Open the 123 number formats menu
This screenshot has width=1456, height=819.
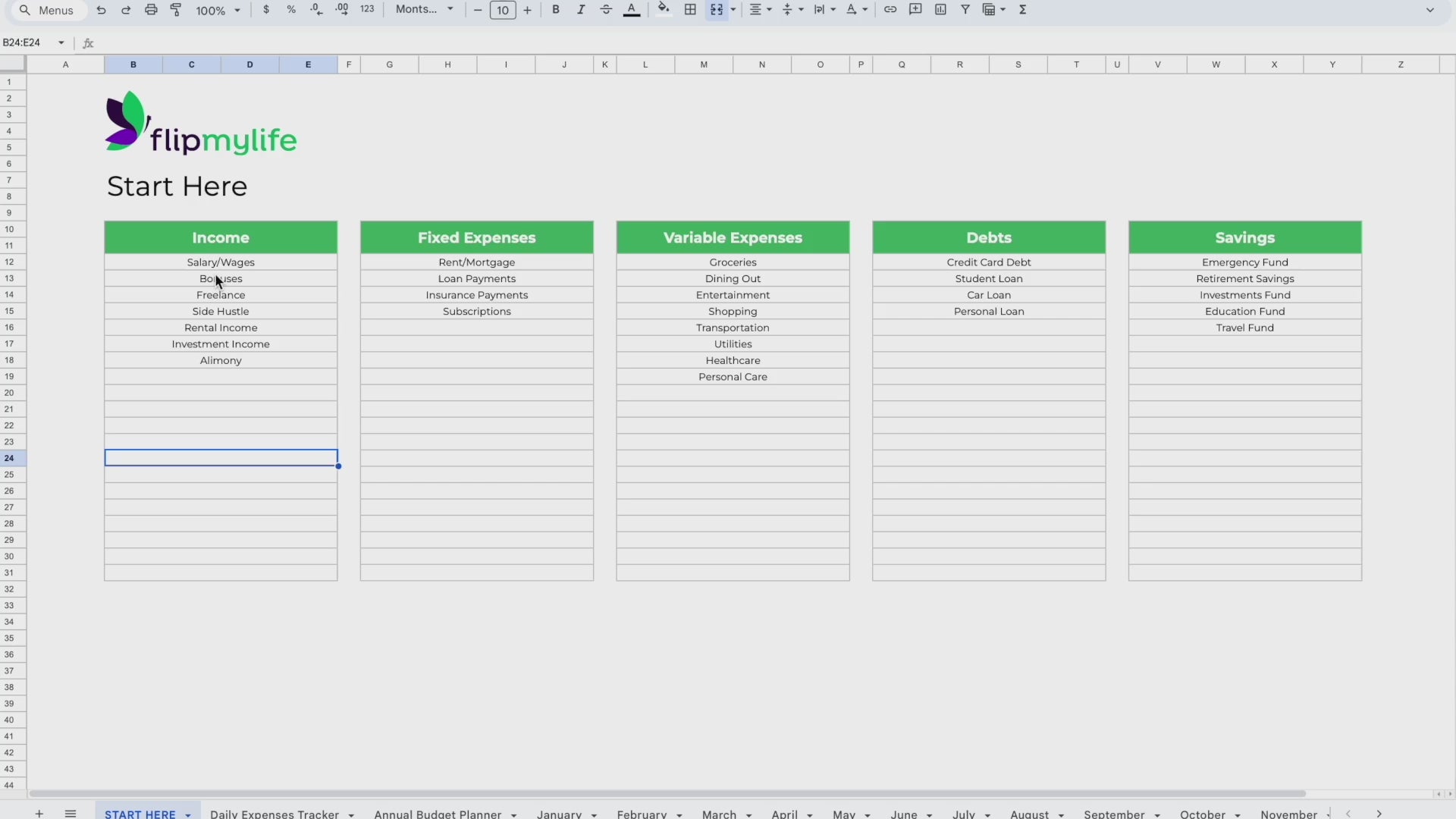click(x=367, y=10)
